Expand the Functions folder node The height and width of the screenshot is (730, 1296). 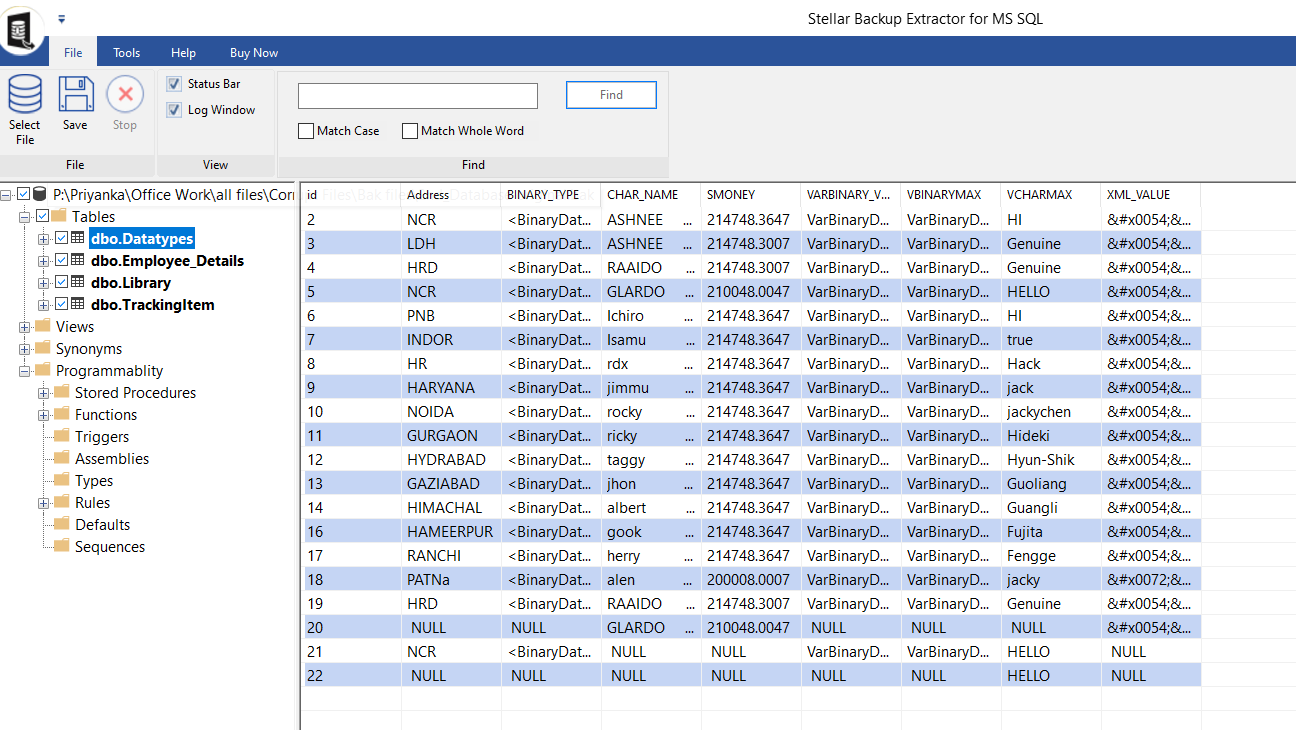pyautogui.click(x=43, y=415)
